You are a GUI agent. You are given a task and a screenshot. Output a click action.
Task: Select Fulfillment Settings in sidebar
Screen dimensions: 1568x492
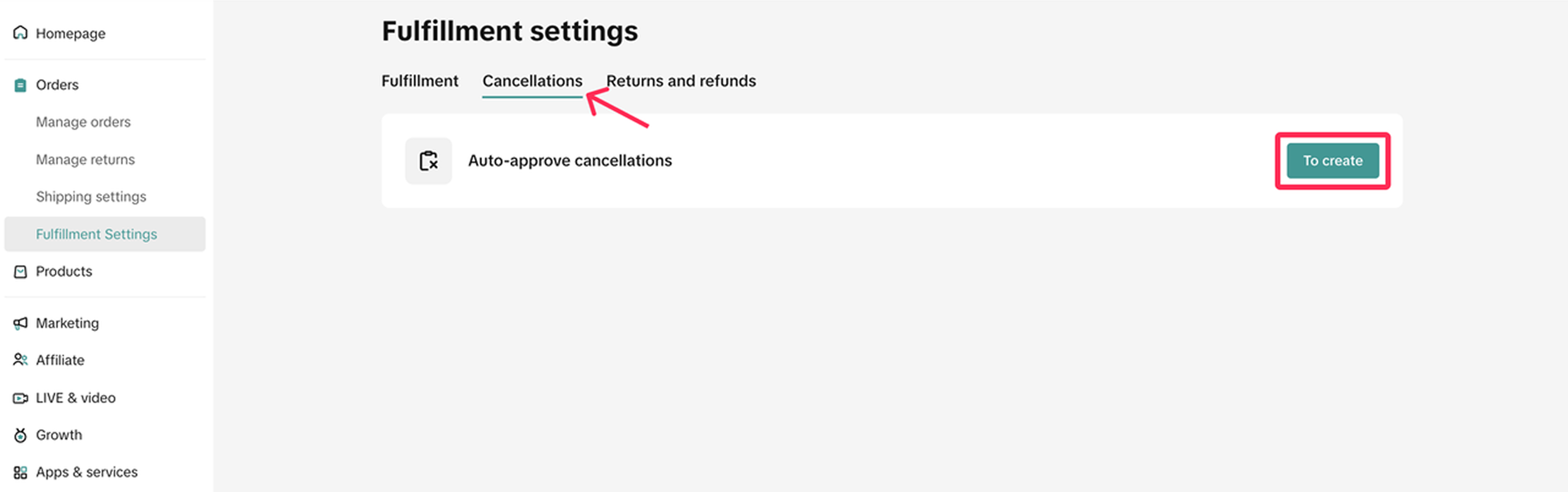tap(96, 234)
